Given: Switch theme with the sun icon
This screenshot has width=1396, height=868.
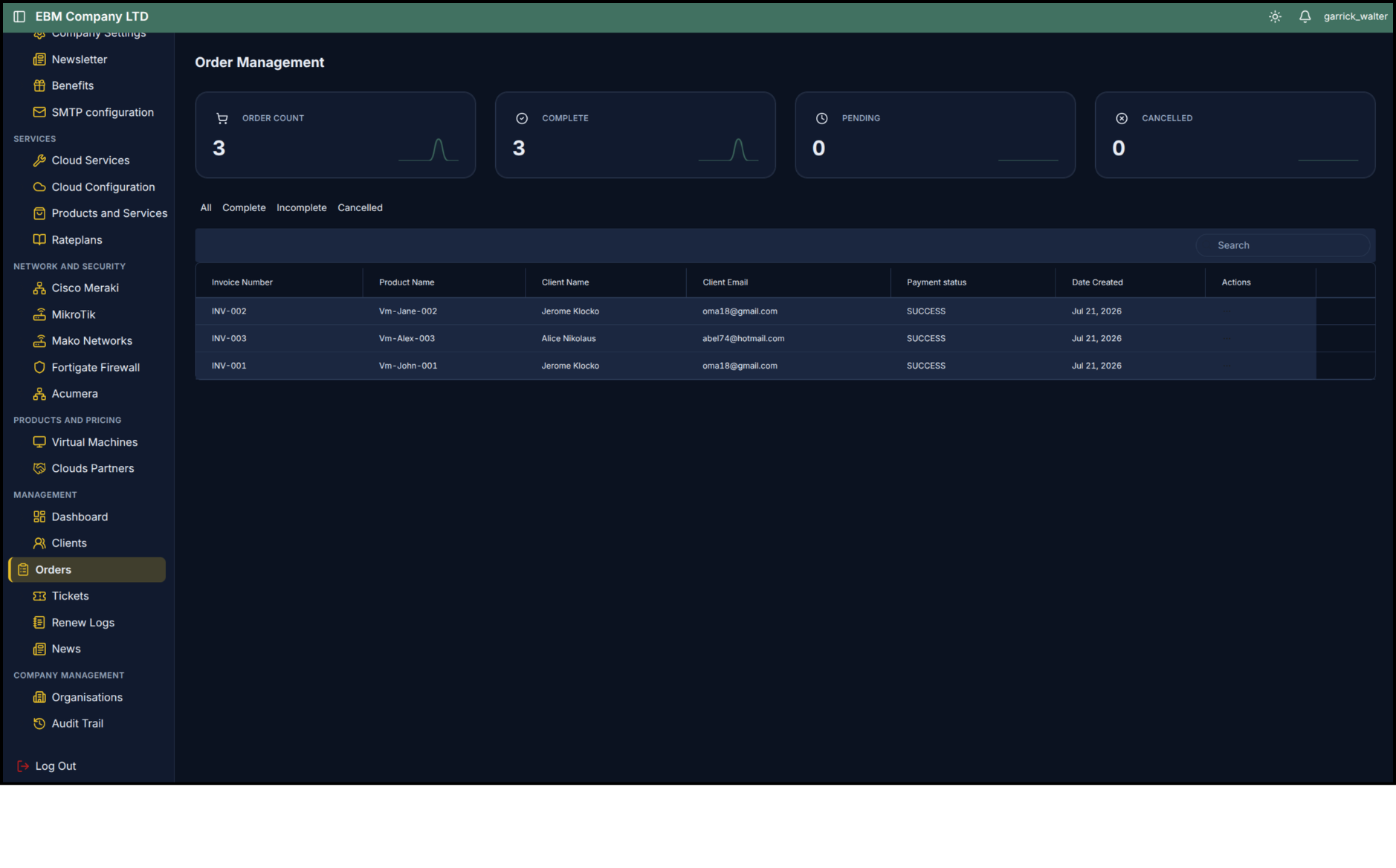Looking at the screenshot, I should pos(1275,16).
